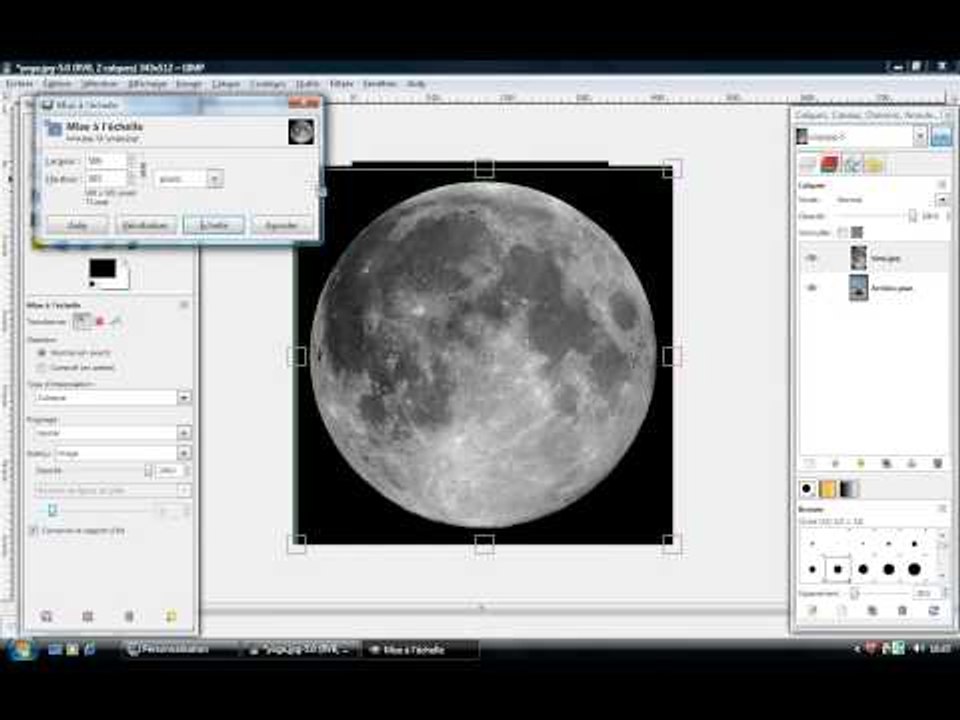Open the layer Mode dropdown (Normal)
The width and height of the screenshot is (960, 720).
pos(891,200)
